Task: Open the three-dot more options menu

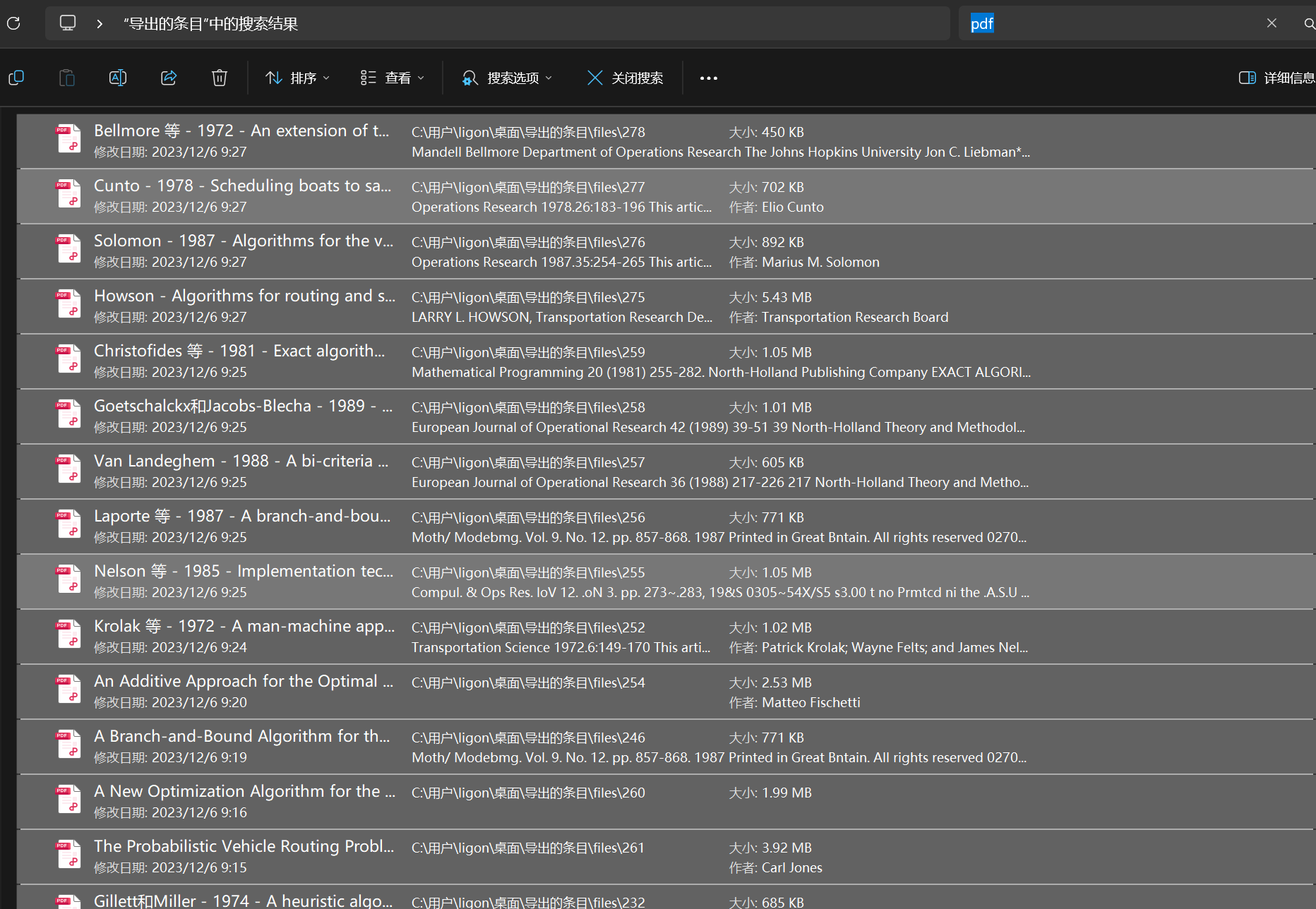Action: click(709, 78)
